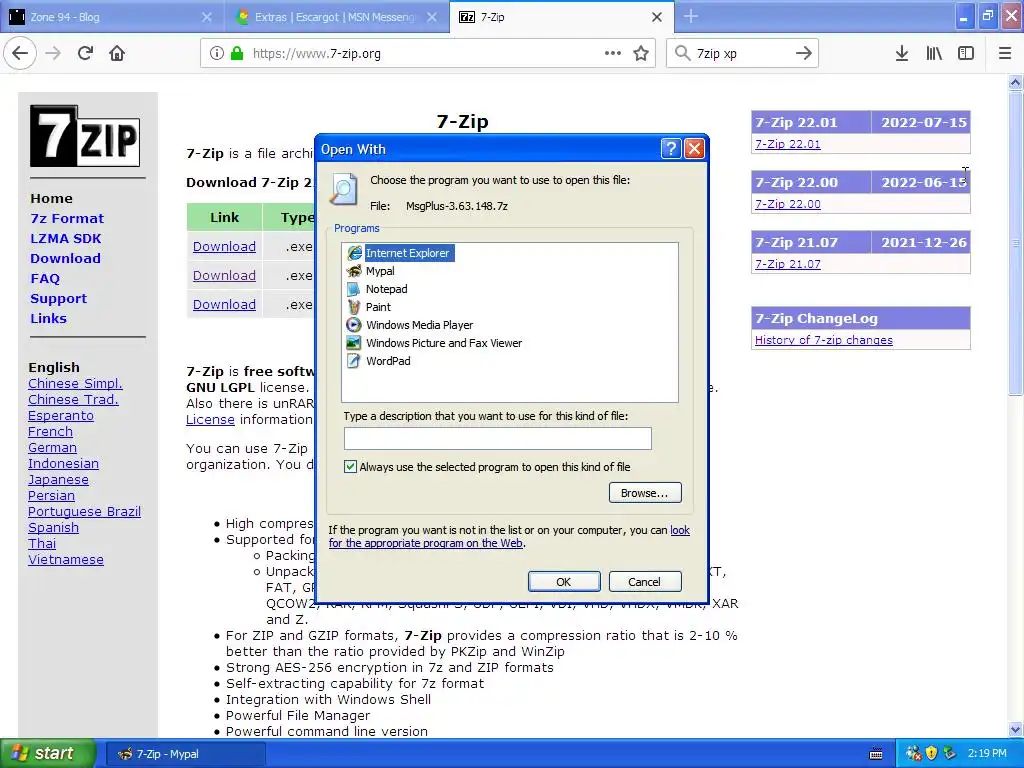Close the Extras Escargot MSN Messenger tab
The width and height of the screenshot is (1024, 768).
432,17
